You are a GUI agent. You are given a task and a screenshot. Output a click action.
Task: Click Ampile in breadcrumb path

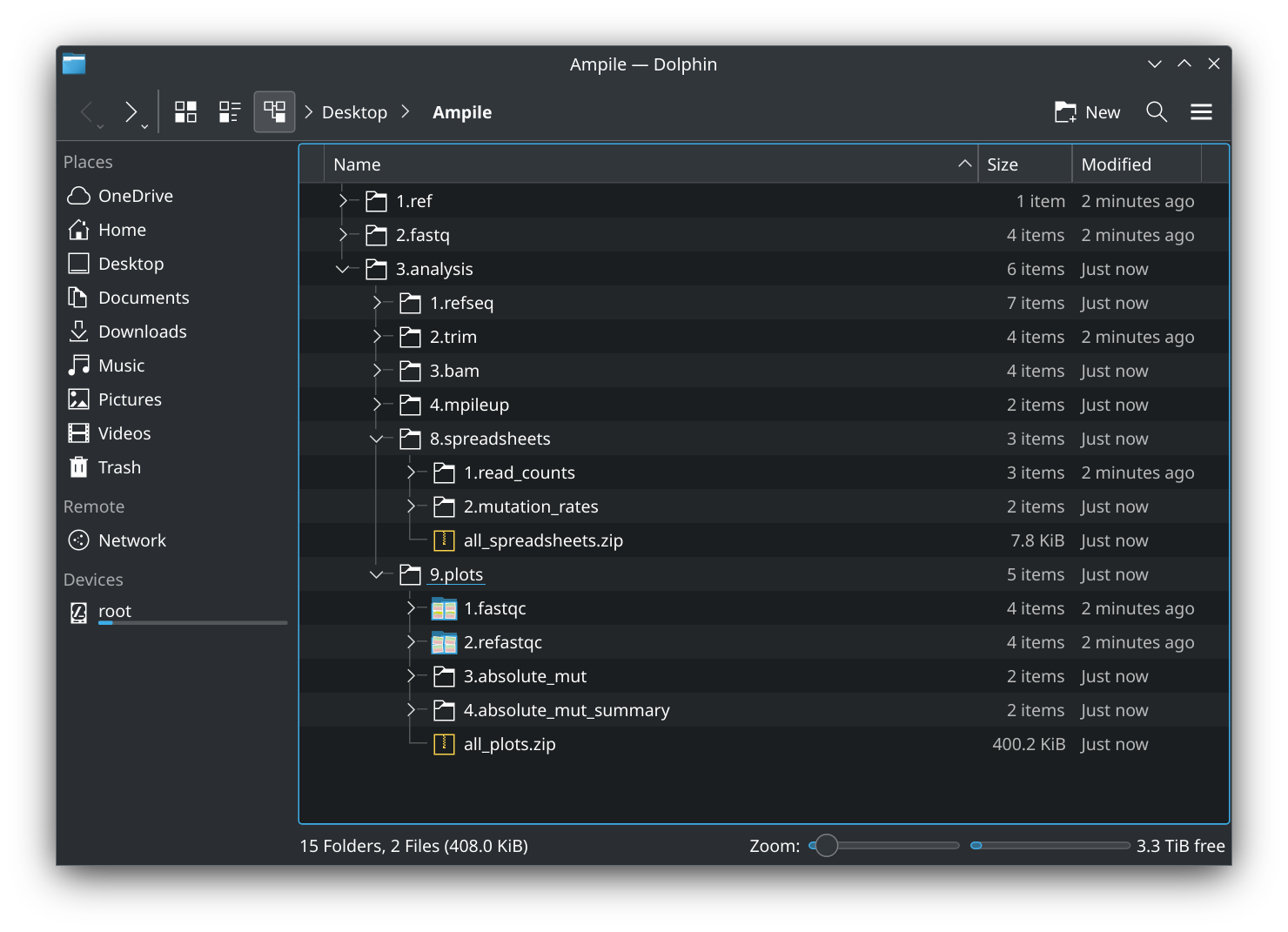pos(462,112)
